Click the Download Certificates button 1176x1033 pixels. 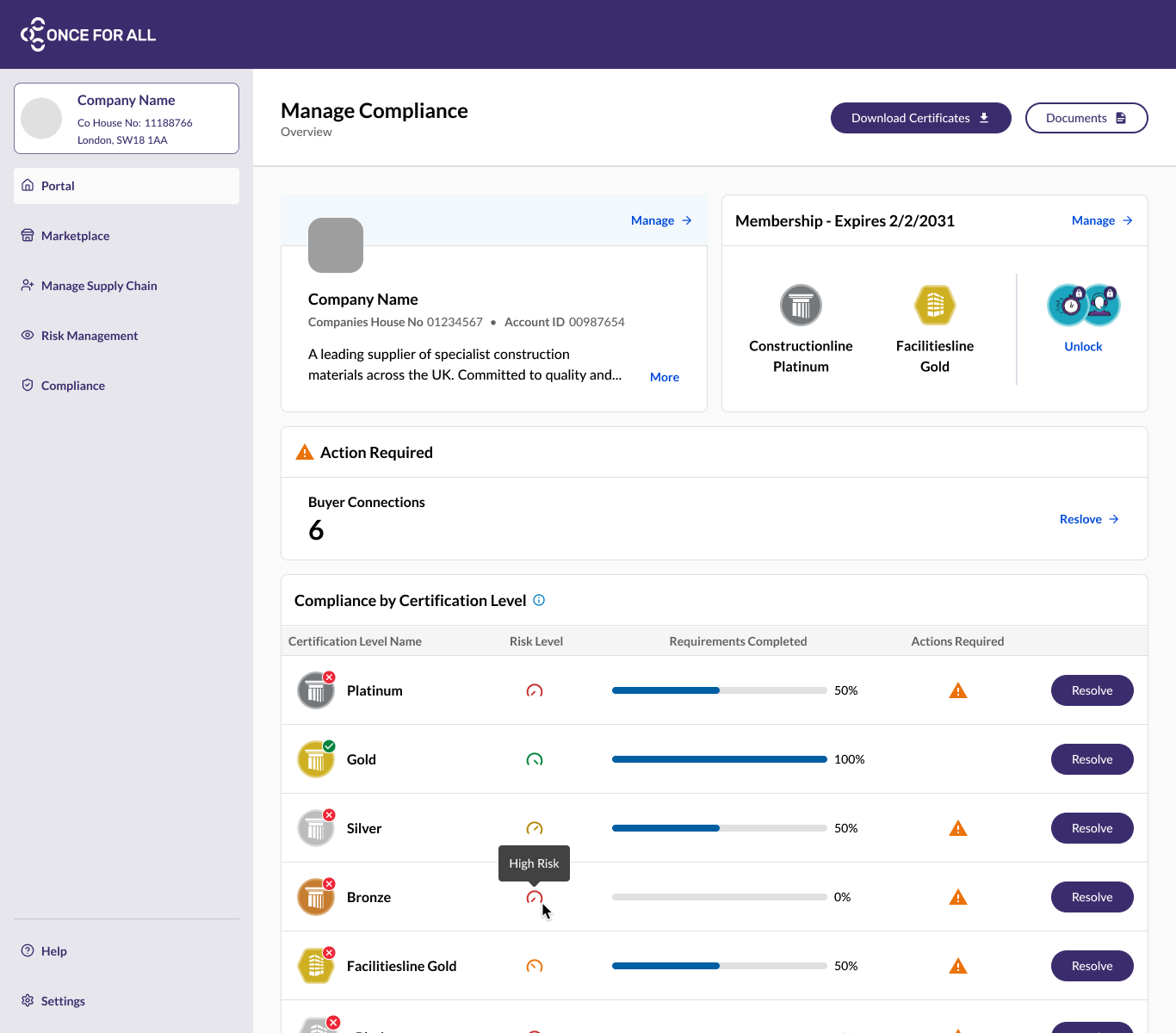click(x=920, y=118)
